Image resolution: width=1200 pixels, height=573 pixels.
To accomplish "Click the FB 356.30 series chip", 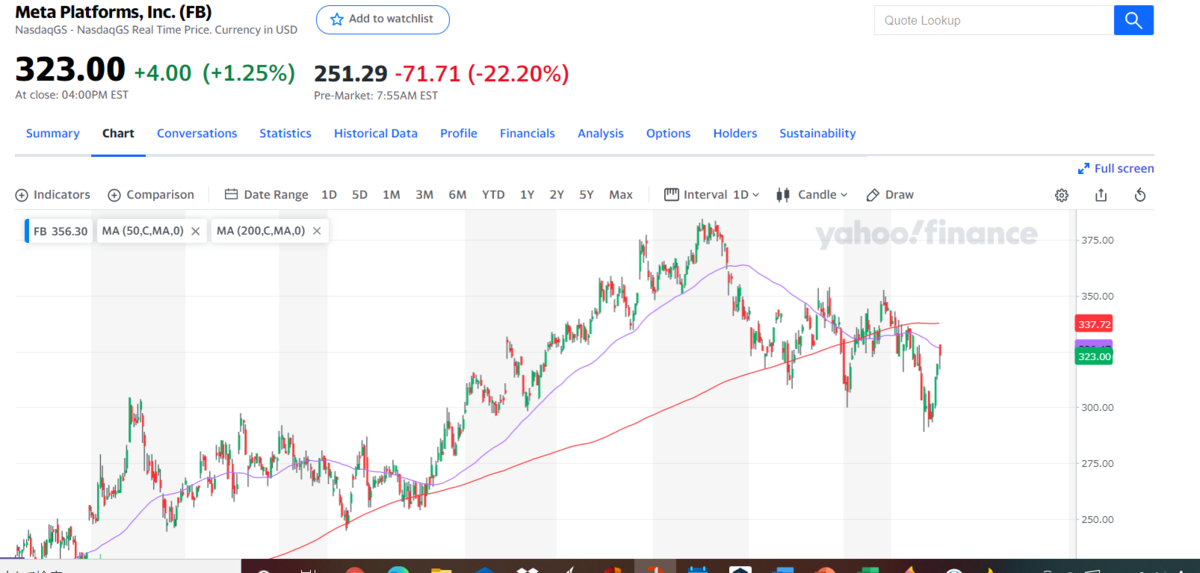I will 60,231.
